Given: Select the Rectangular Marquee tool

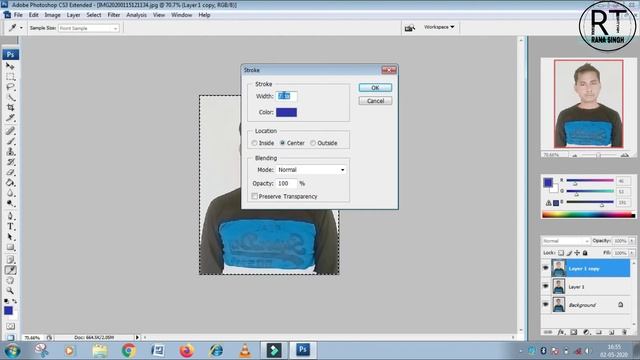Looking at the screenshot, I should coord(10,77).
